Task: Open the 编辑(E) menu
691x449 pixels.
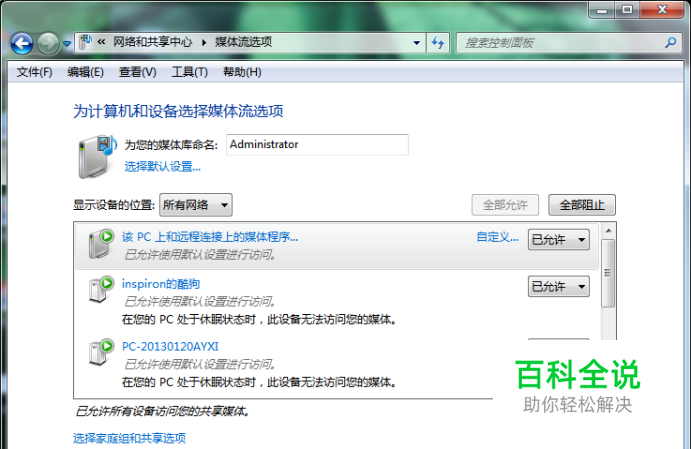Action: point(85,72)
